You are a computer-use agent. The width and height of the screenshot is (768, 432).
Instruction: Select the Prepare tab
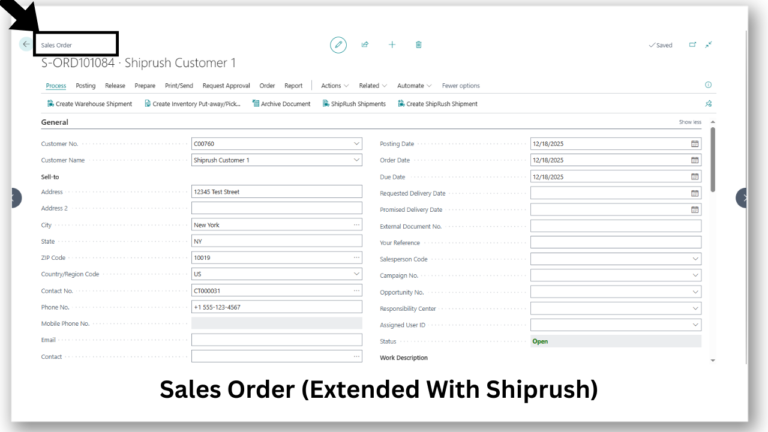tap(145, 86)
